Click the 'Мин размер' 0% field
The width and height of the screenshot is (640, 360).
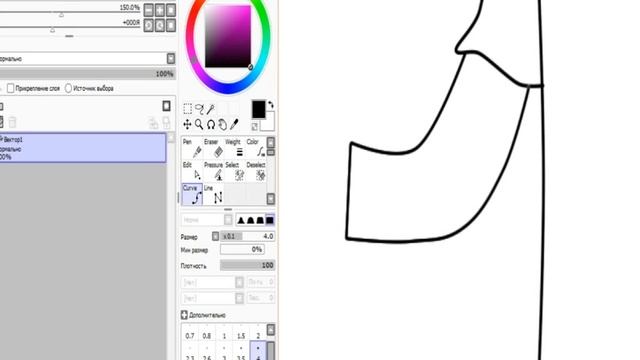point(242,249)
